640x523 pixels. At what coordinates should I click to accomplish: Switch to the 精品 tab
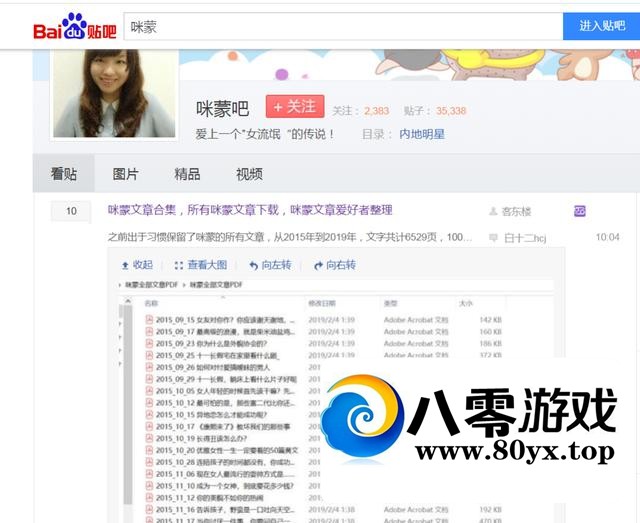187,174
